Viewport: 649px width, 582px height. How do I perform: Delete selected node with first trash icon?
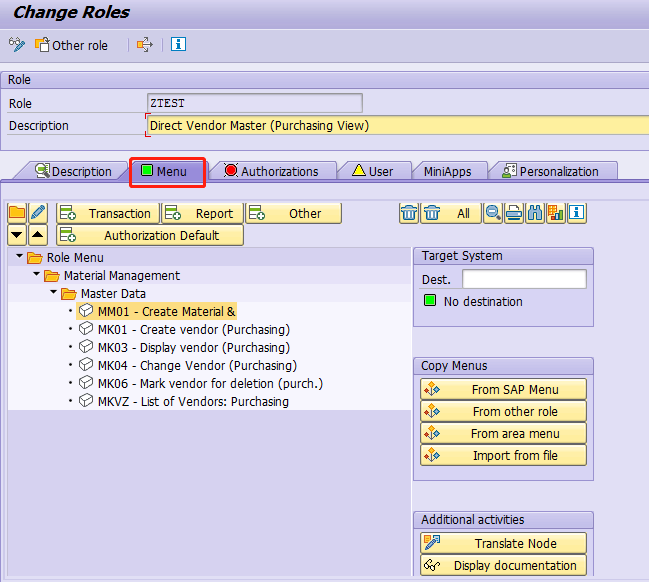409,213
